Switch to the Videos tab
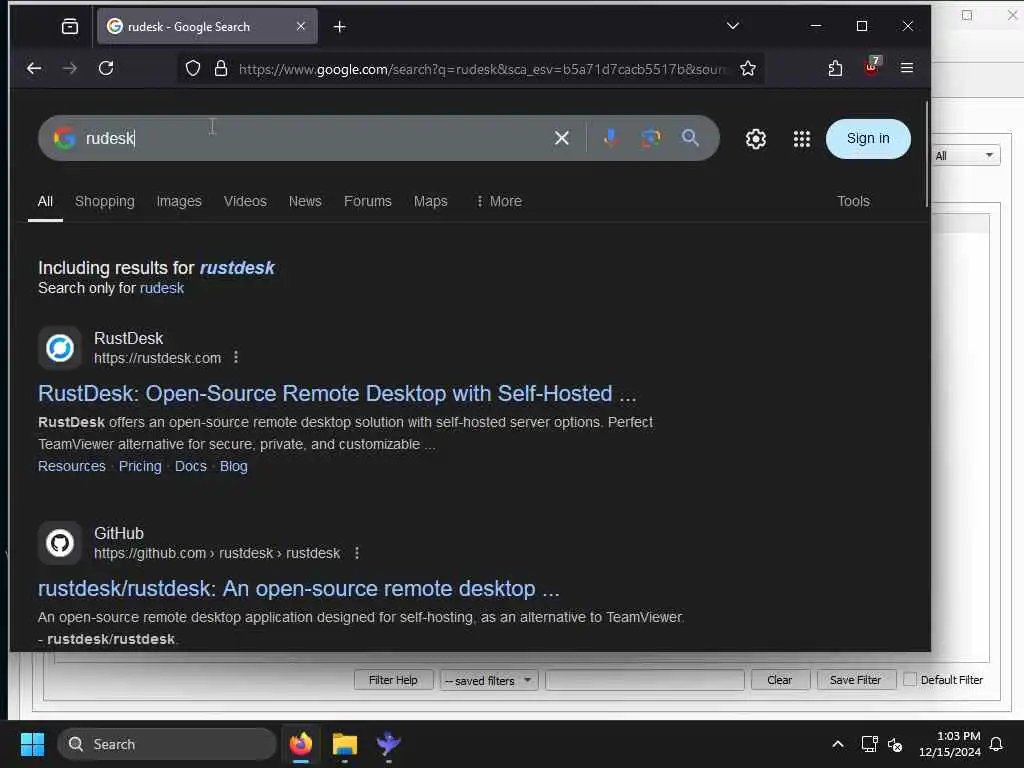The image size is (1024, 768). [x=245, y=201]
